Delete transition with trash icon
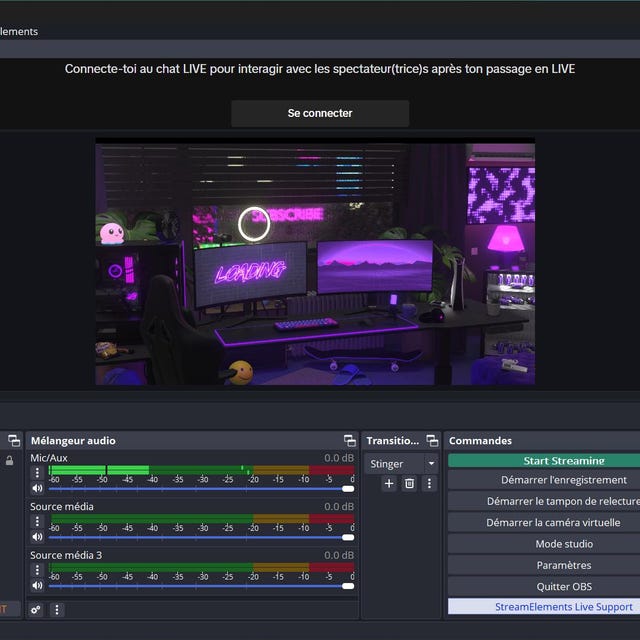The width and height of the screenshot is (640, 640). coord(409,484)
